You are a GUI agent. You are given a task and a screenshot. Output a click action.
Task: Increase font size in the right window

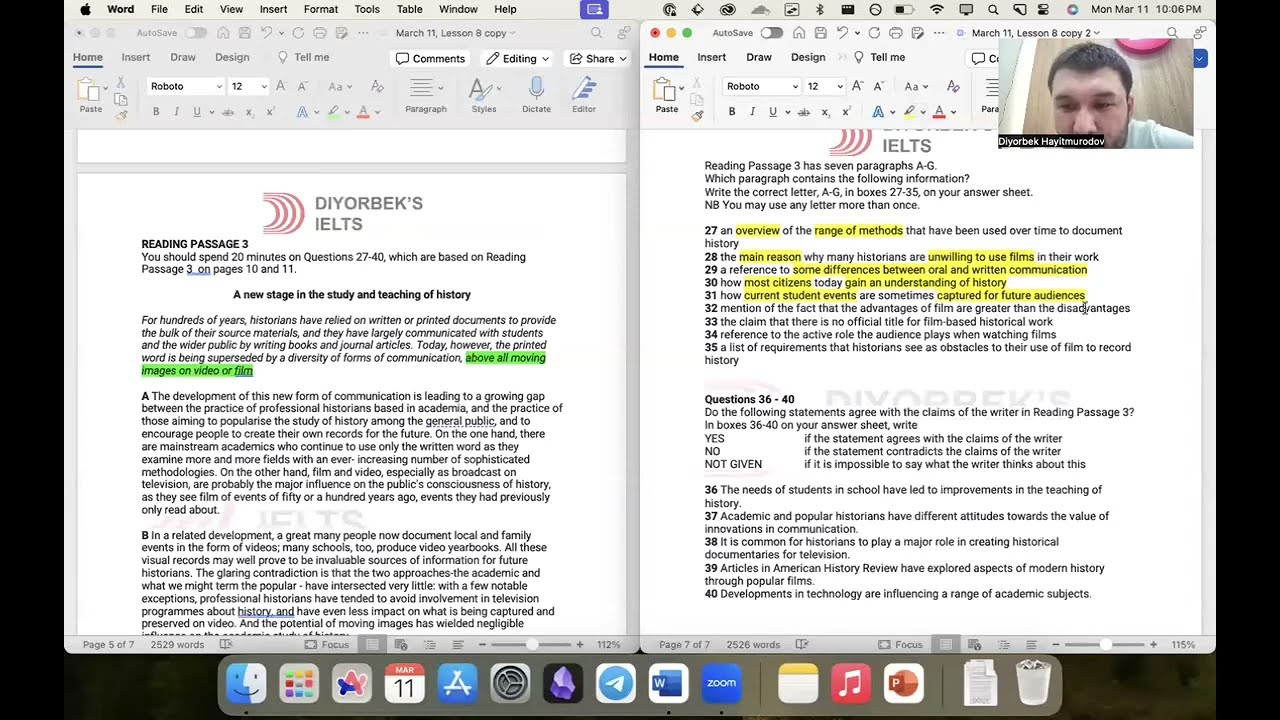coord(856,87)
